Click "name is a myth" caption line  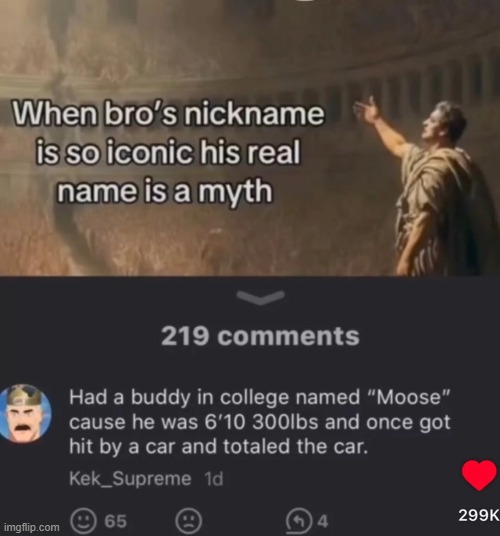165,190
